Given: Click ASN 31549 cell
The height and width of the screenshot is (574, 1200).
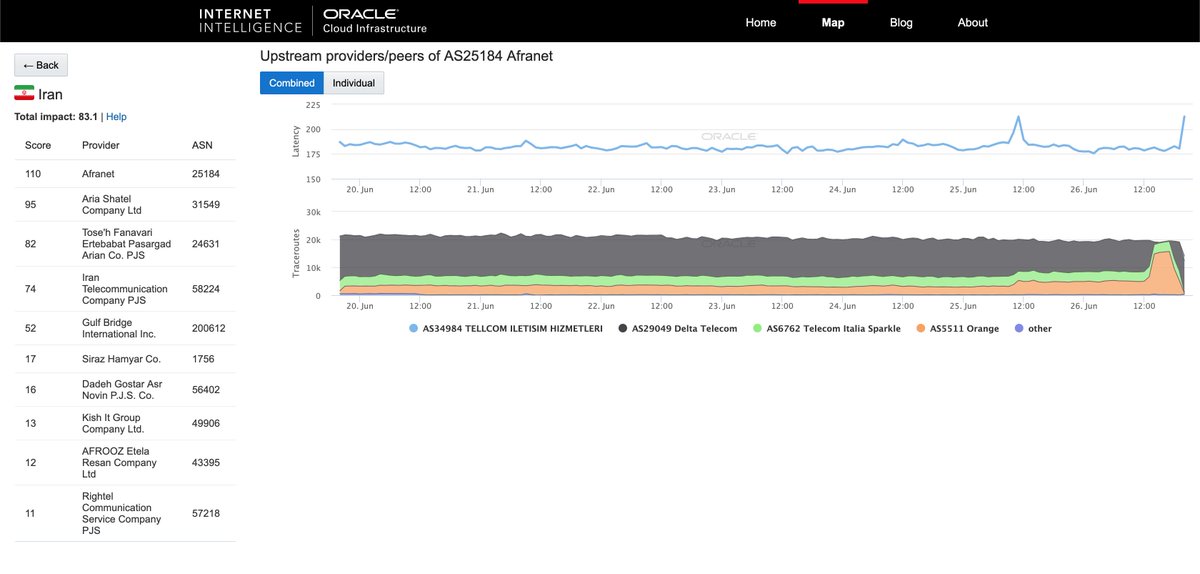Looking at the screenshot, I should click(x=205, y=205).
